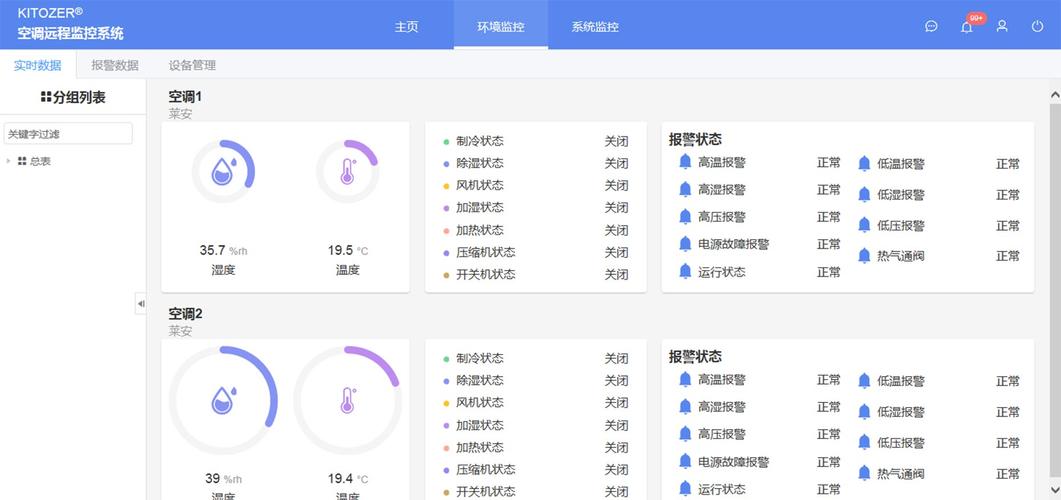The width and height of the screenshot is (1061, 500).
Task: Click the 运行状态 bell icon in 空调1
Action: coord(685,272)
